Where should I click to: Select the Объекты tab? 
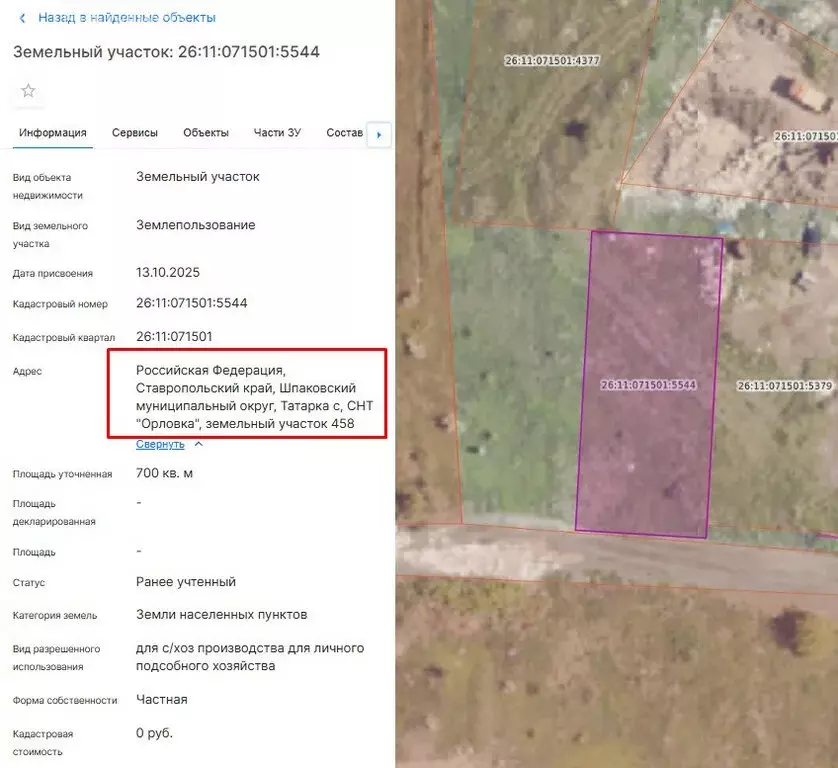click(x=206, y=133)
